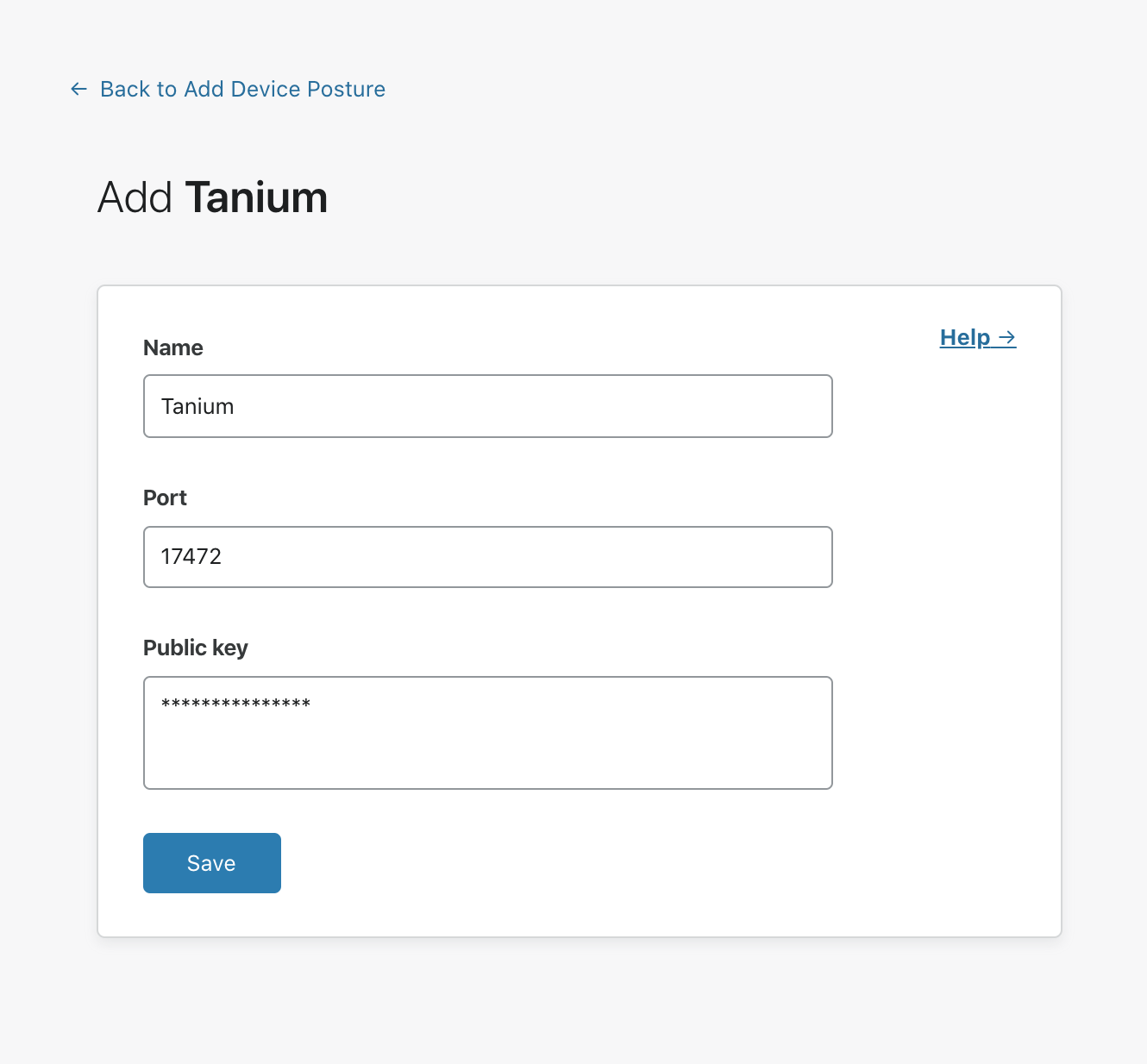Select the Port field showing 17472

point(487,557)
